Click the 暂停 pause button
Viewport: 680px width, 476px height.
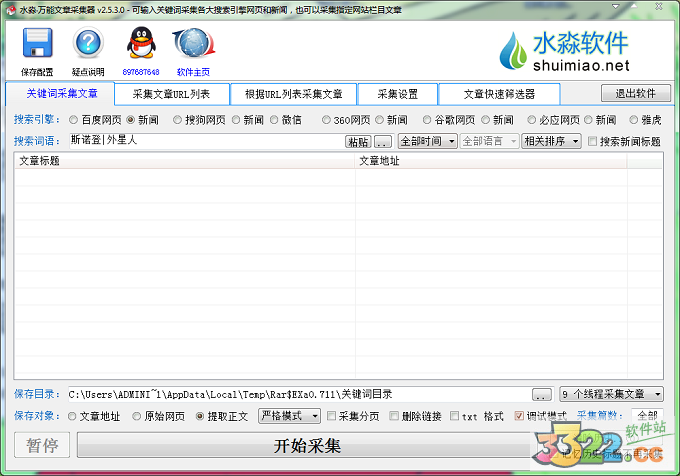(42, 445)
